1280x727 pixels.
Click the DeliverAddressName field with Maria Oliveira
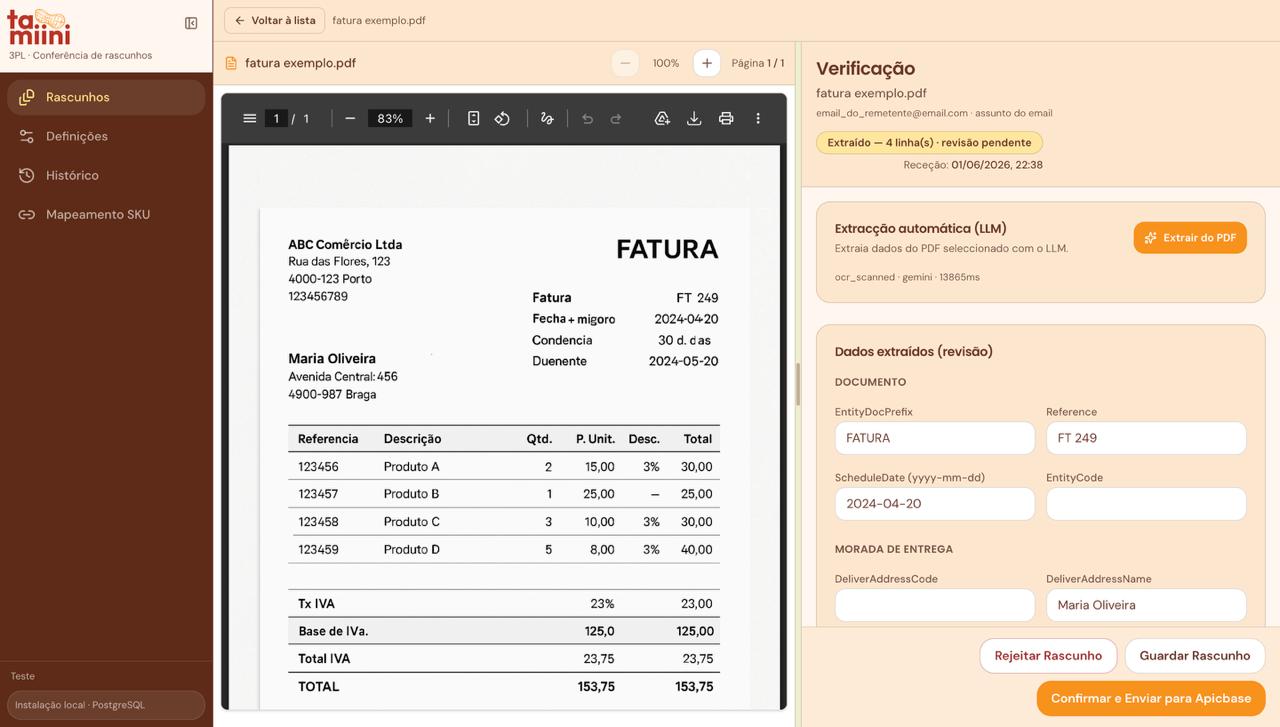point(1146,605)
